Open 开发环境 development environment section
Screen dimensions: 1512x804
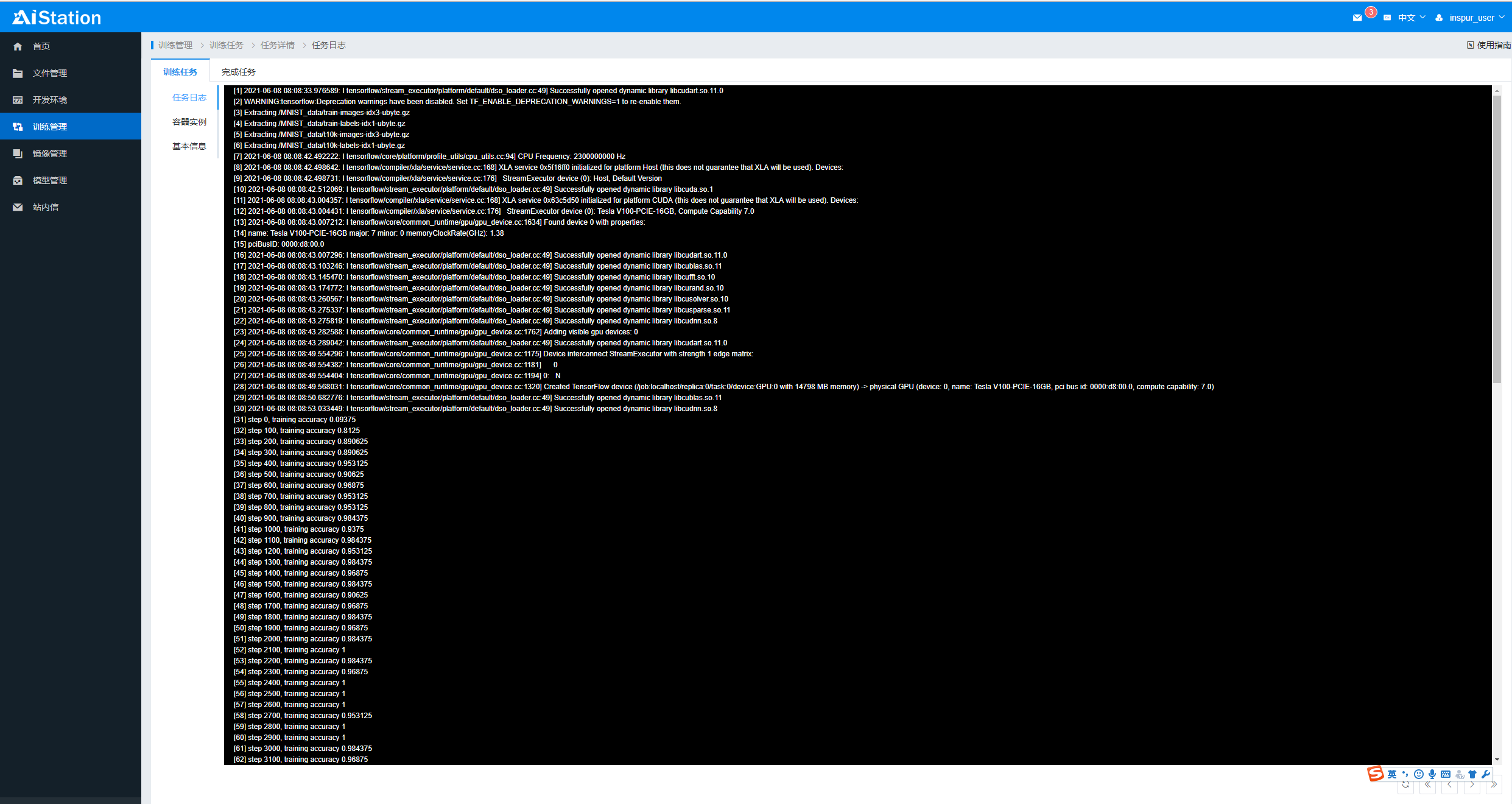49,100
